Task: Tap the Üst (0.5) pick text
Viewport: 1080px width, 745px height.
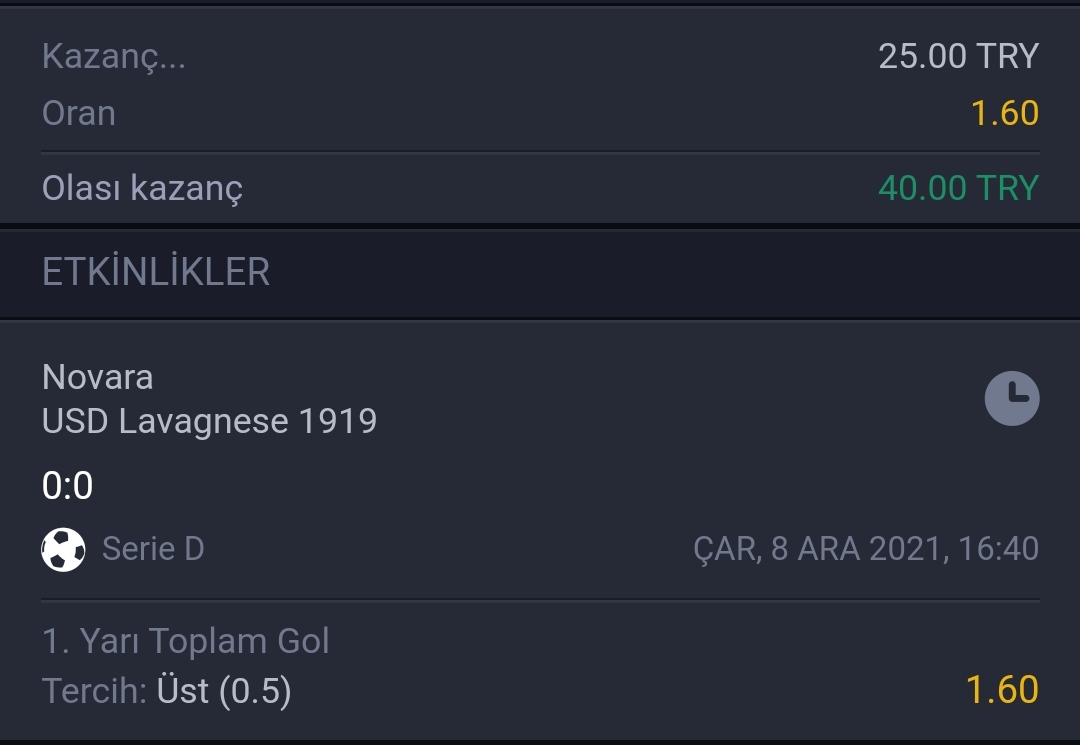Action: click(224, 690)
